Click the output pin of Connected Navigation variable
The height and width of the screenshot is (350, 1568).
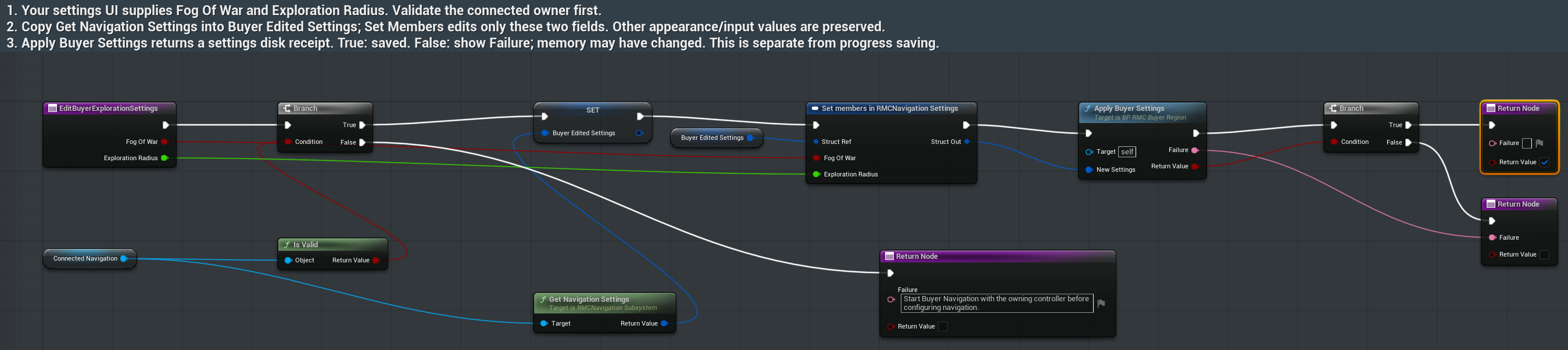(124, 258)
